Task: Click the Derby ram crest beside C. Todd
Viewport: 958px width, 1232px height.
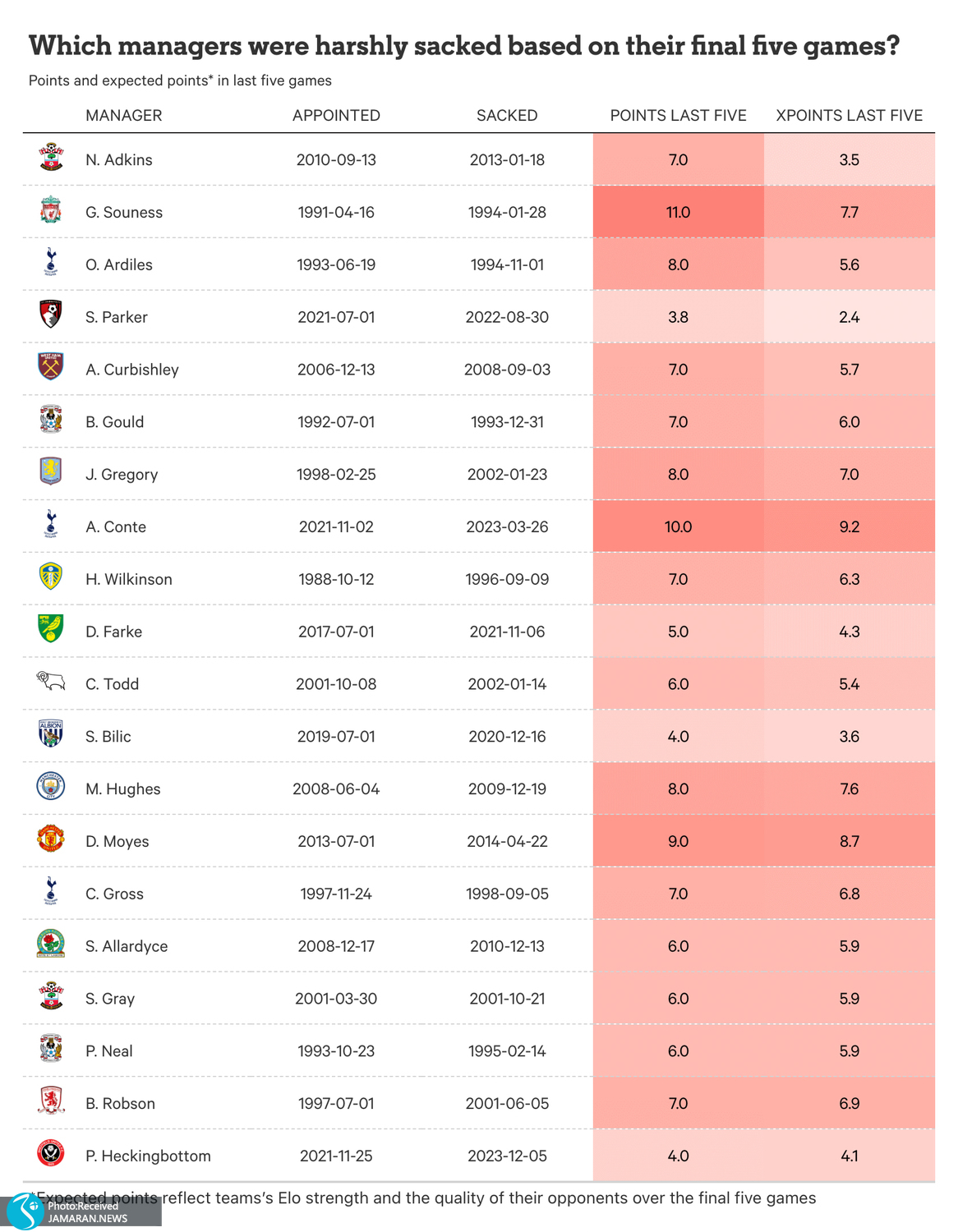Action: (x=51, y=682)
